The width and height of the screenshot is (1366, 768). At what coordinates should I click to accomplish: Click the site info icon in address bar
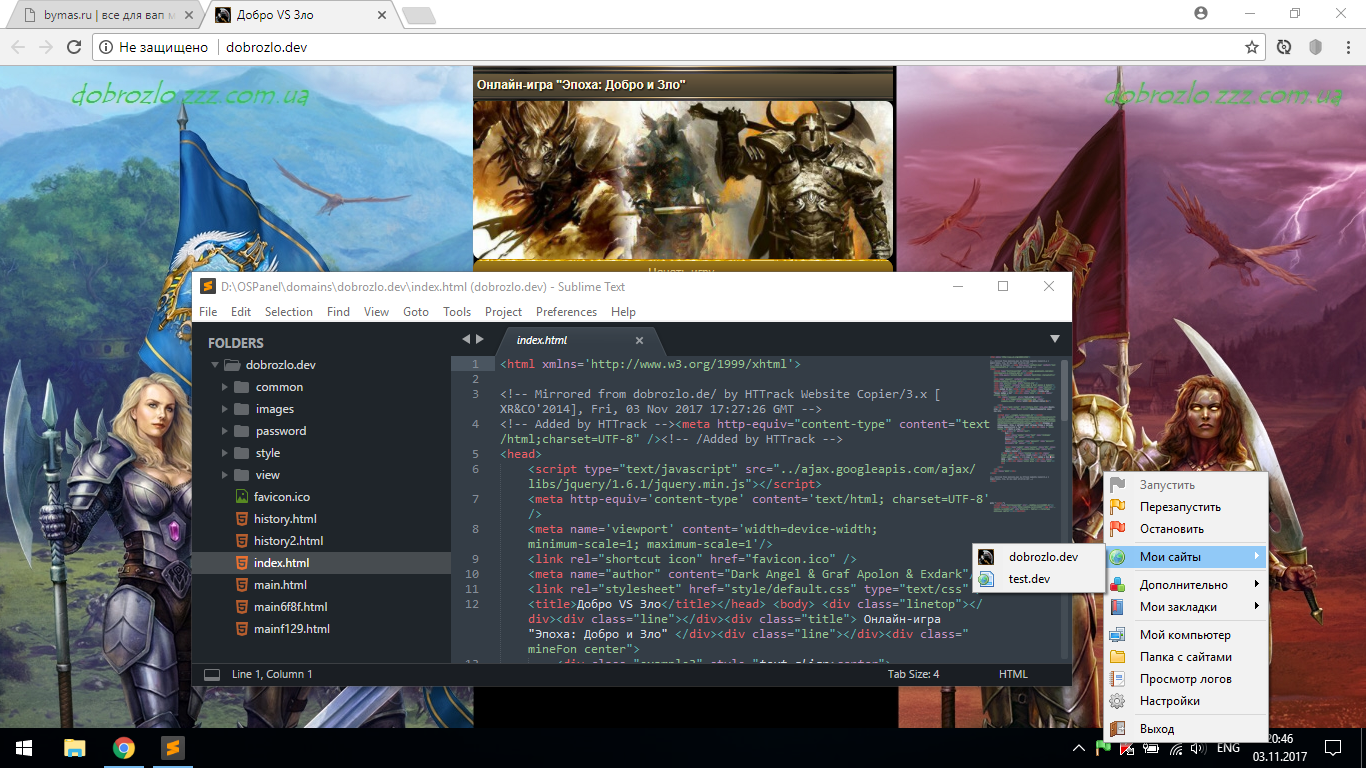tap(107, 47)
